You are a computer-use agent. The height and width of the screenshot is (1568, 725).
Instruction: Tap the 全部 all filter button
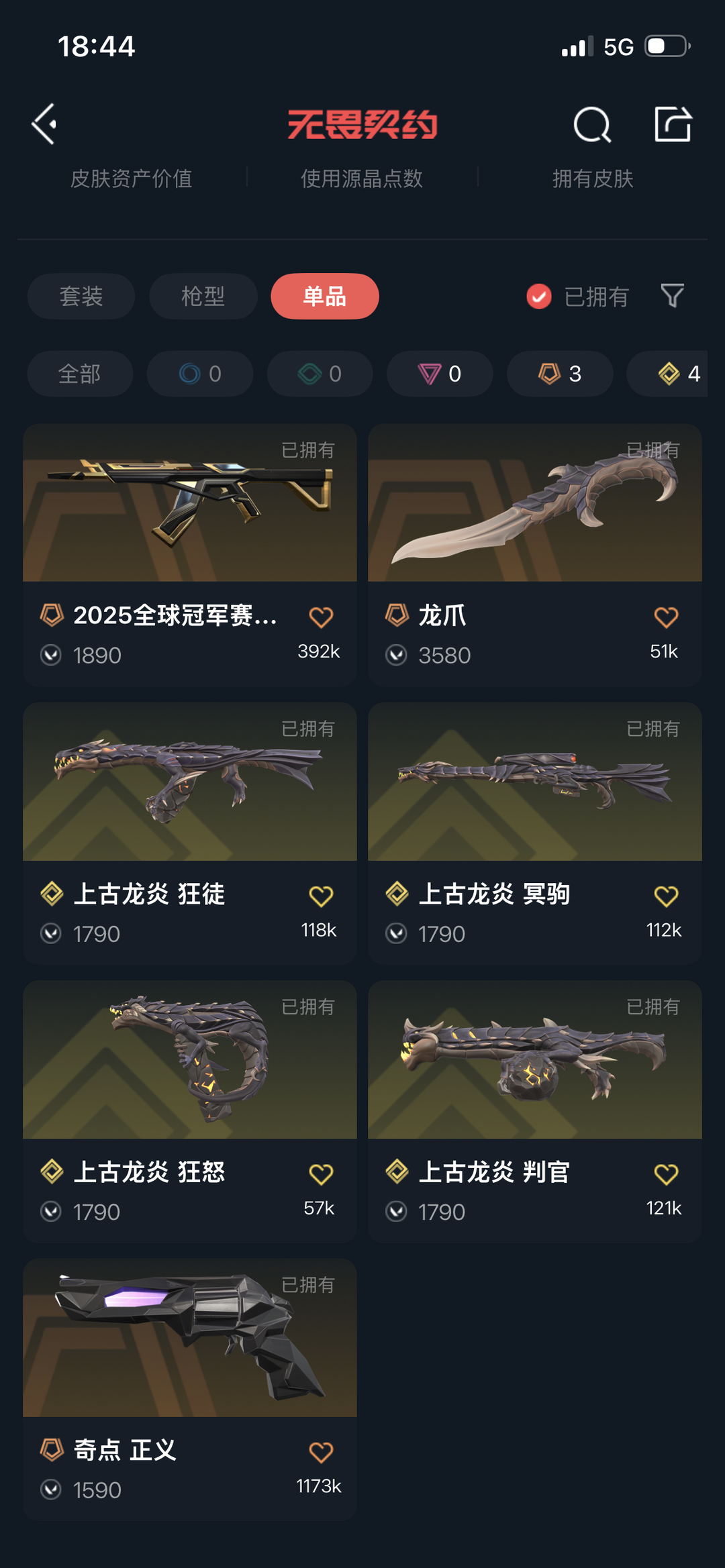80,374
